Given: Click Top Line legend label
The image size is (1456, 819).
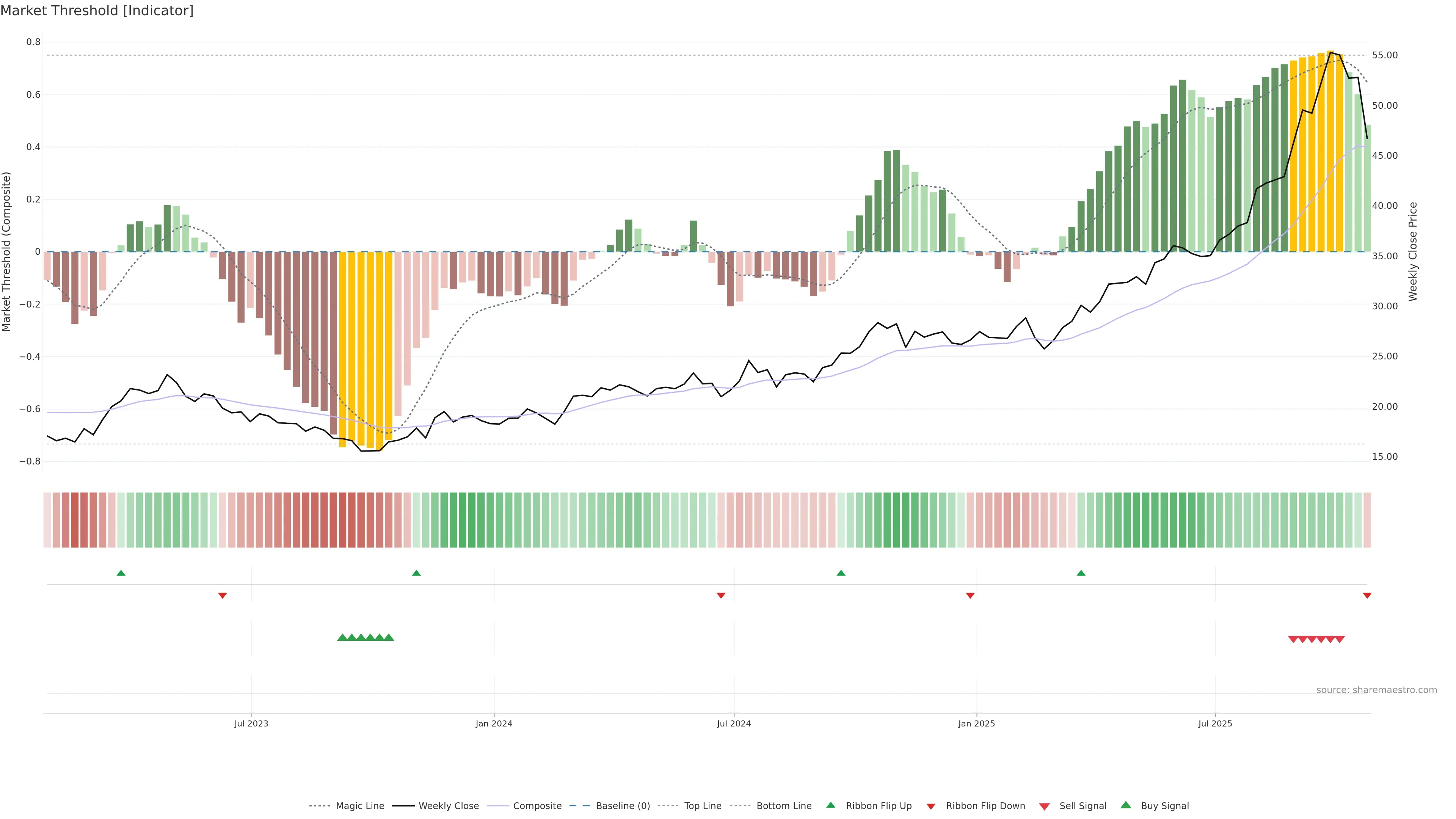Looking at the screenshot, I should pyautogui.click(x=703, y=806).
